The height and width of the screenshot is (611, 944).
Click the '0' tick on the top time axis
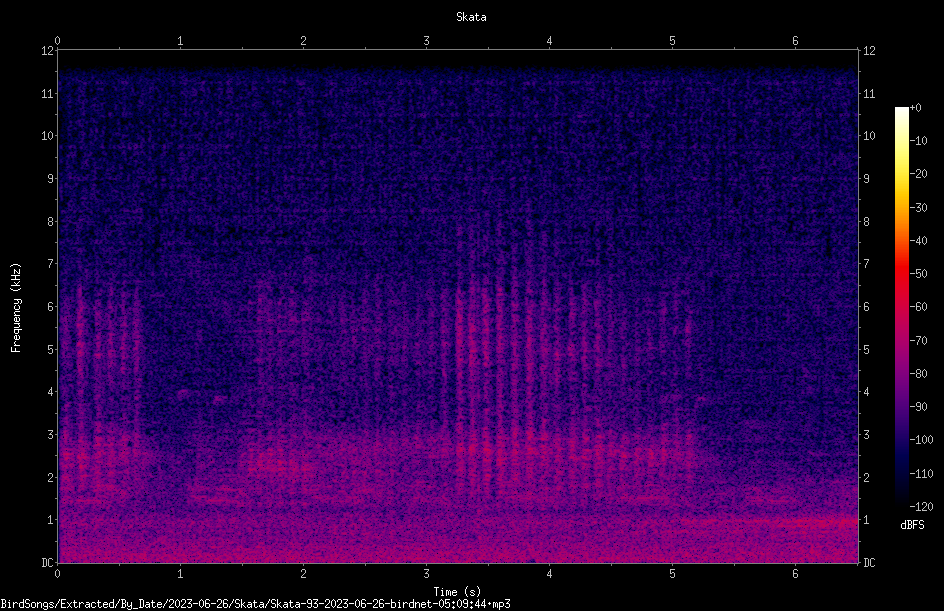pyautogui.click(x=57, y=41)
